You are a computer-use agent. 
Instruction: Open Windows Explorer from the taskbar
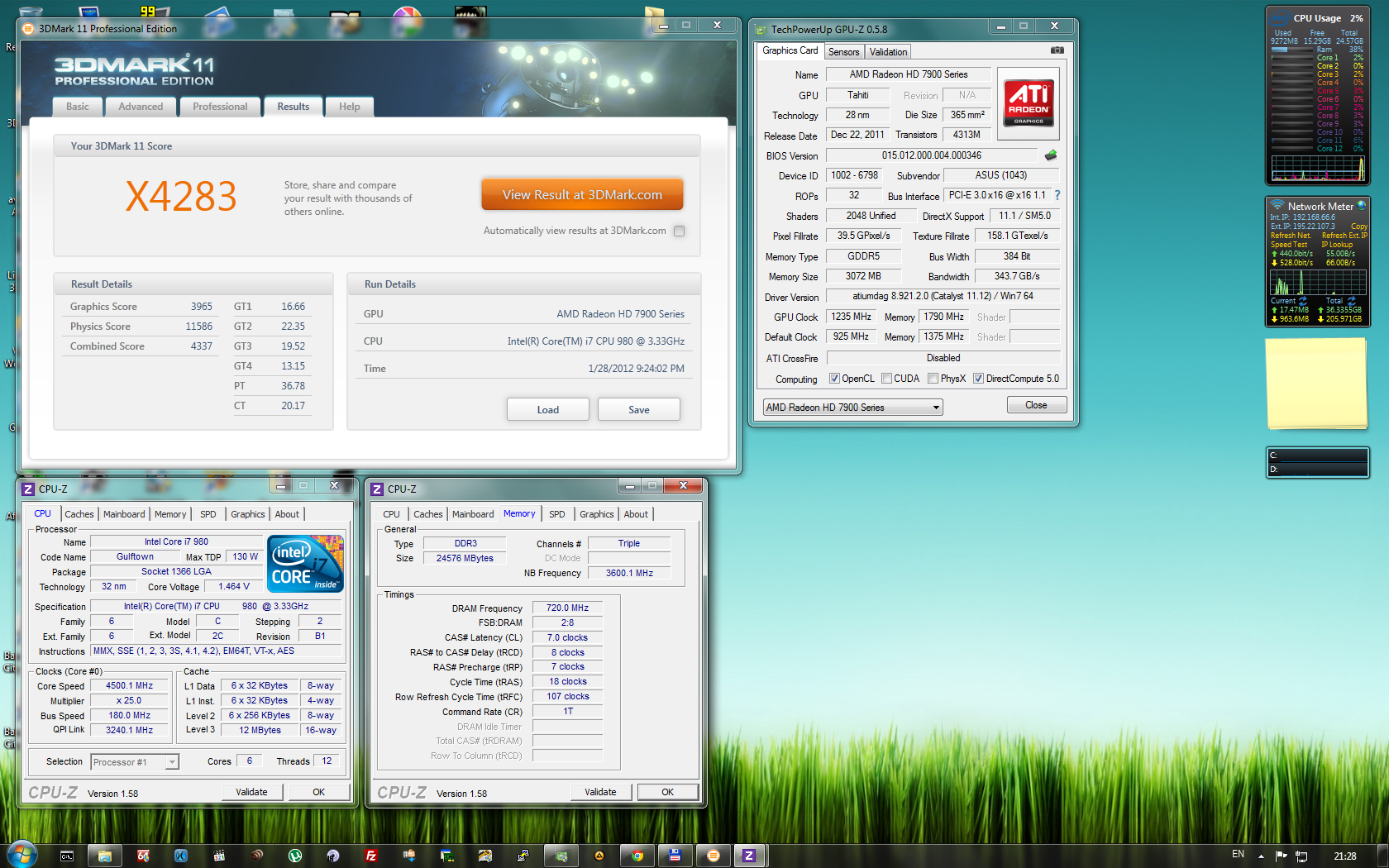click(x=105, y=856)
